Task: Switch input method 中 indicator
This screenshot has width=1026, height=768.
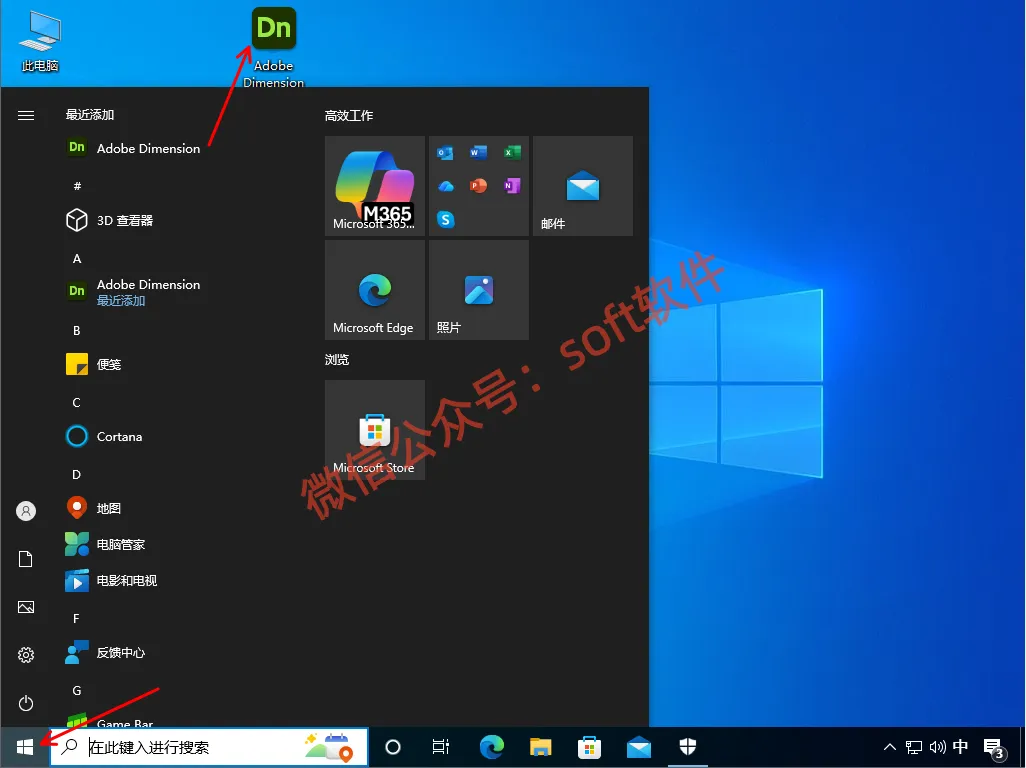Action: (961, 747)
